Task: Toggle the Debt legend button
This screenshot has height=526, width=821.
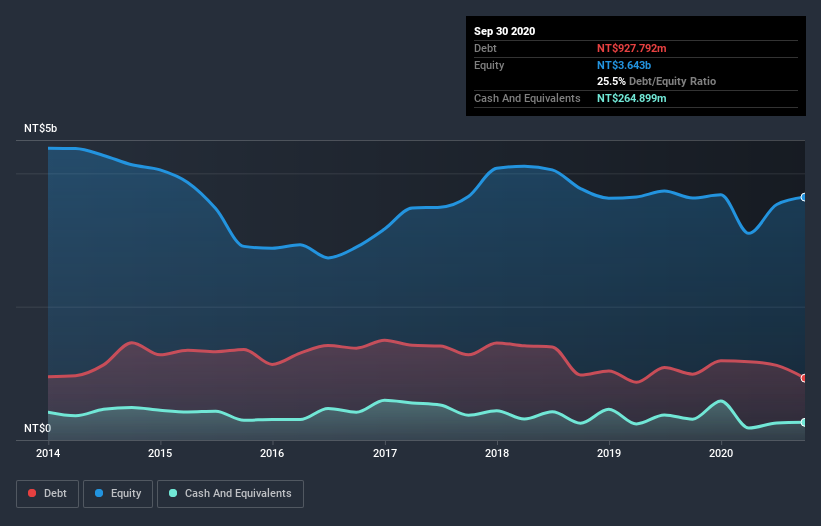Action: [48, 494]
